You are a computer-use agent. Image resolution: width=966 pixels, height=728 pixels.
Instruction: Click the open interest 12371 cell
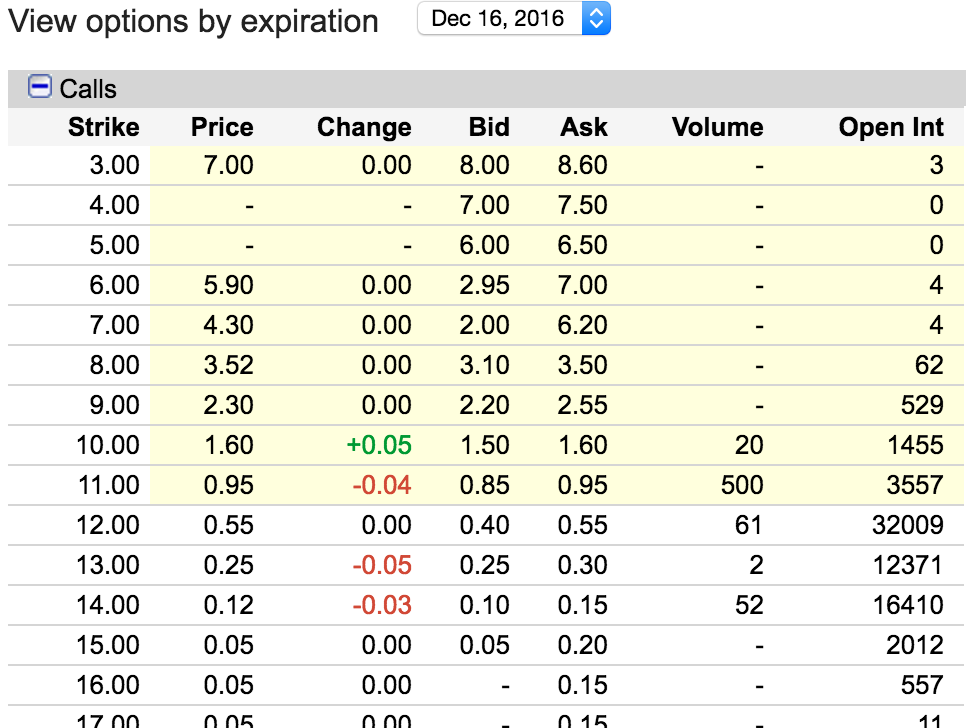[907, 565]
